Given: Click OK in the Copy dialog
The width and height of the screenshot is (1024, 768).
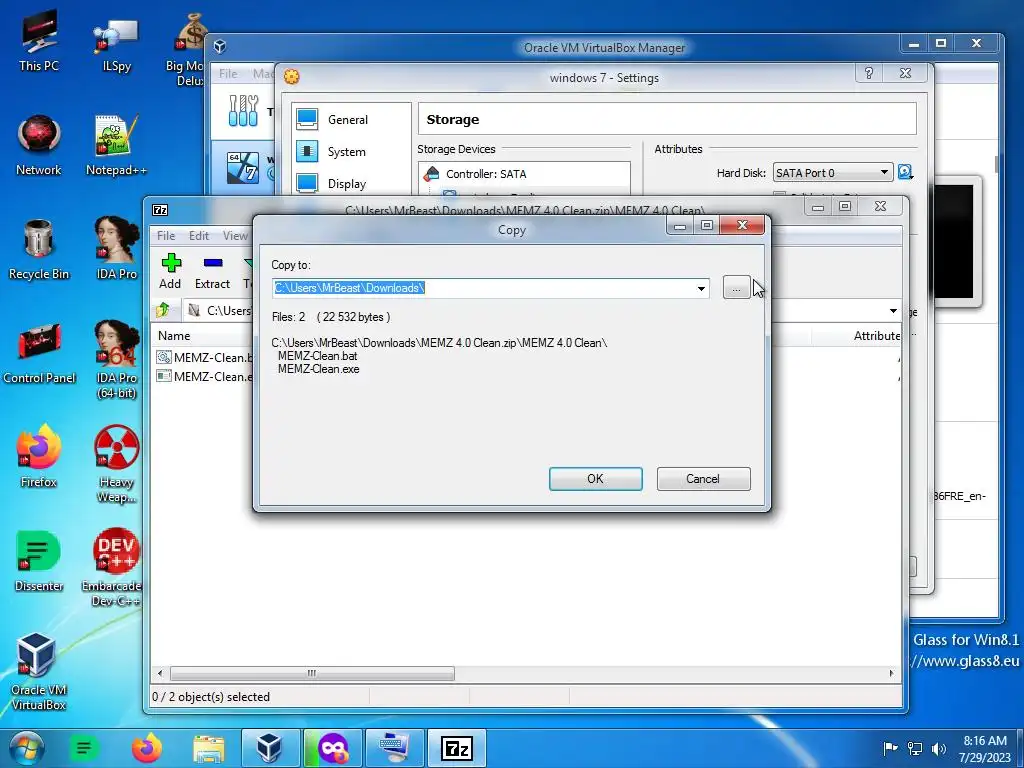Looking at the screenshot, I should click(596, 479).
